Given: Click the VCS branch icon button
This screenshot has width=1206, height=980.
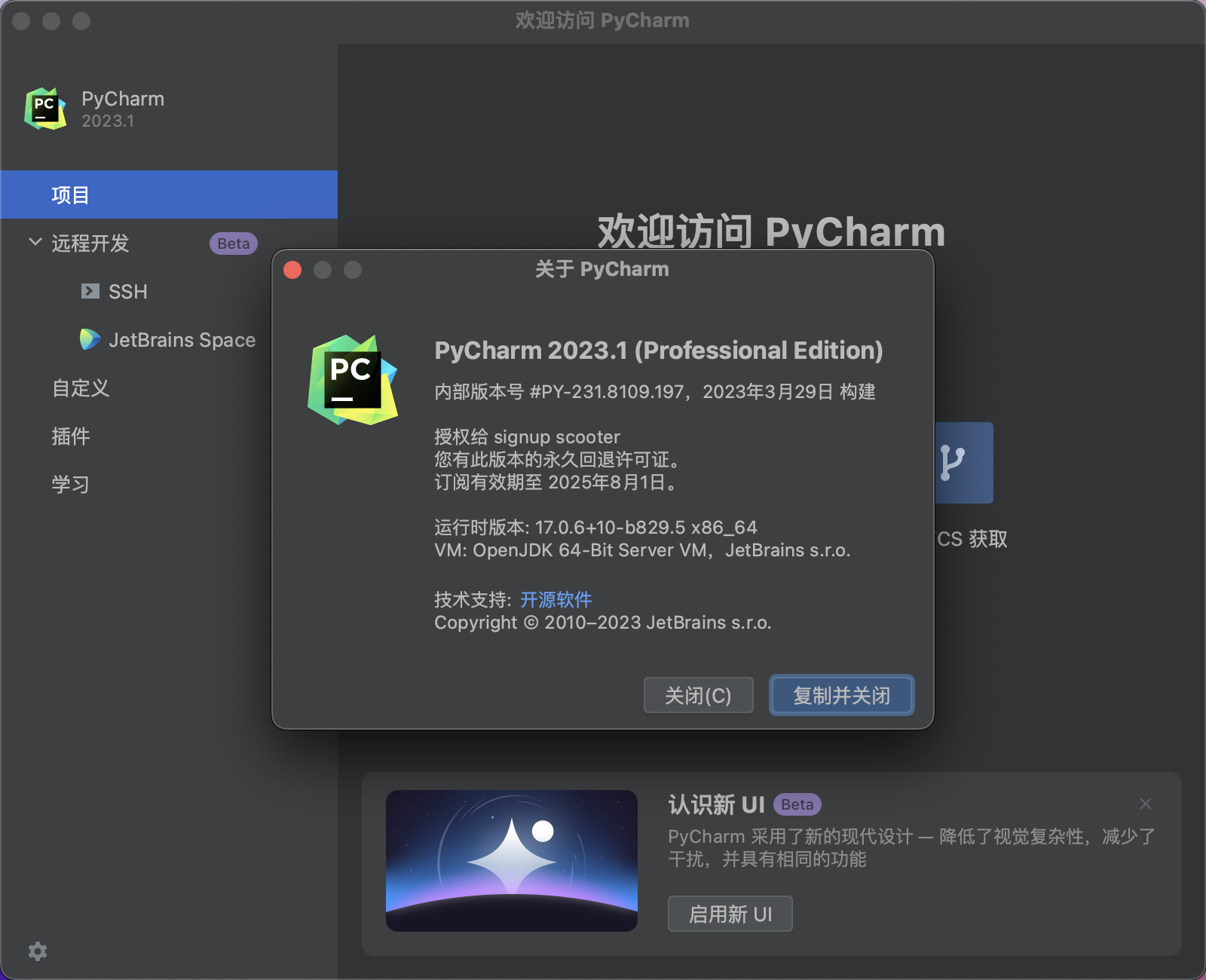Looking at the screenshot, I should point(964,462).
